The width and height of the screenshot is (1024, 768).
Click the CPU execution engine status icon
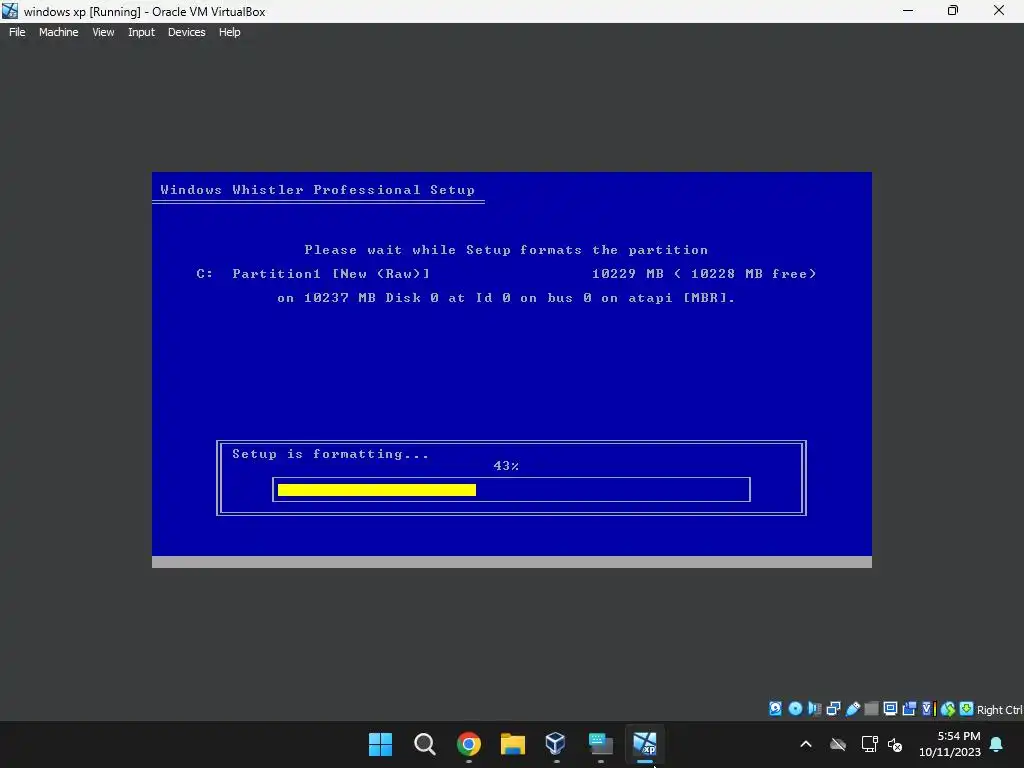coord(929,709)
